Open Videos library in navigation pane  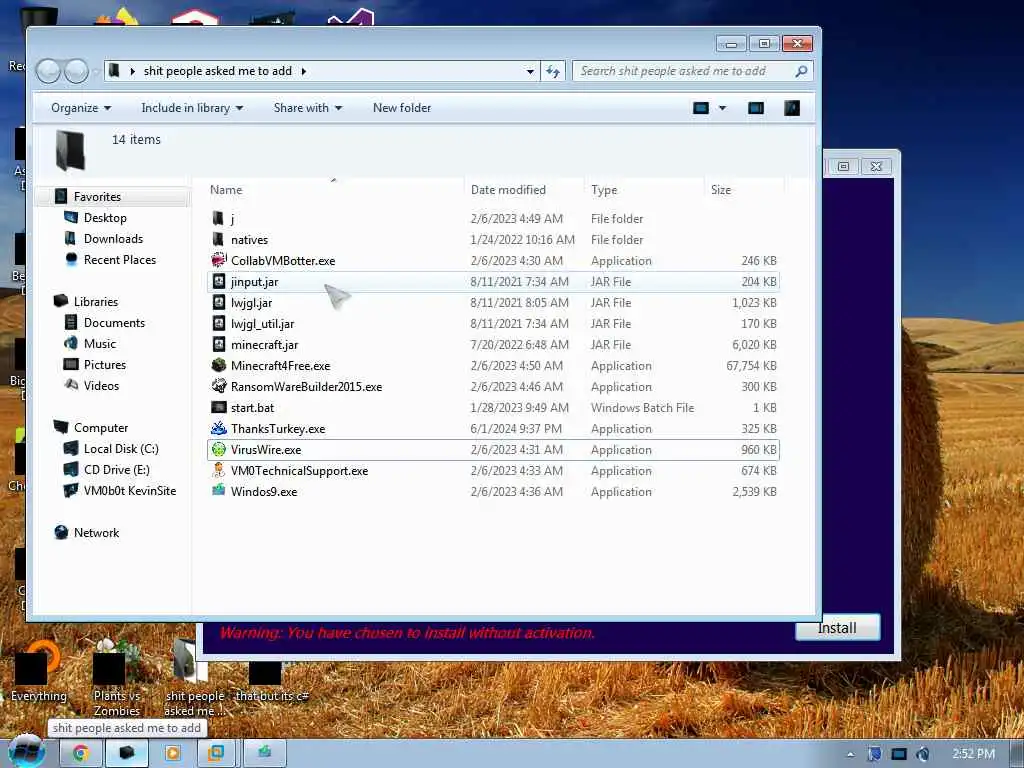pos(101,385)
